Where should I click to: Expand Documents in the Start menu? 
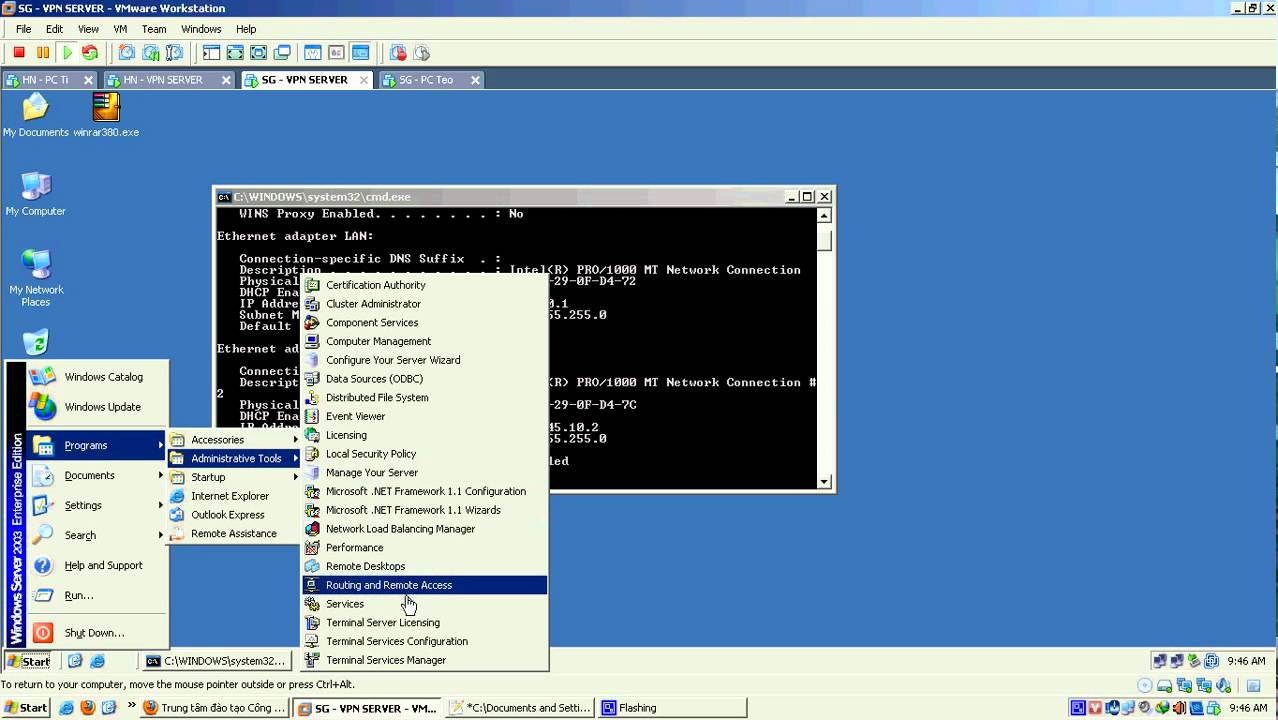point(97,476)
